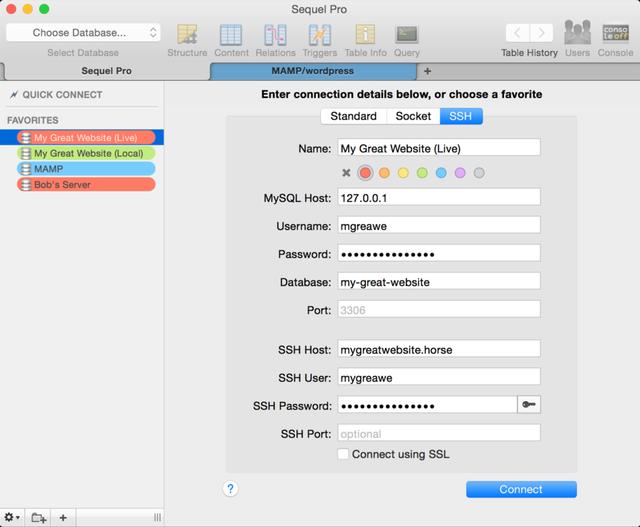Select My Great Website (Local) favorite
This screenshot has height=527, width=640.
tap(86, 153)
